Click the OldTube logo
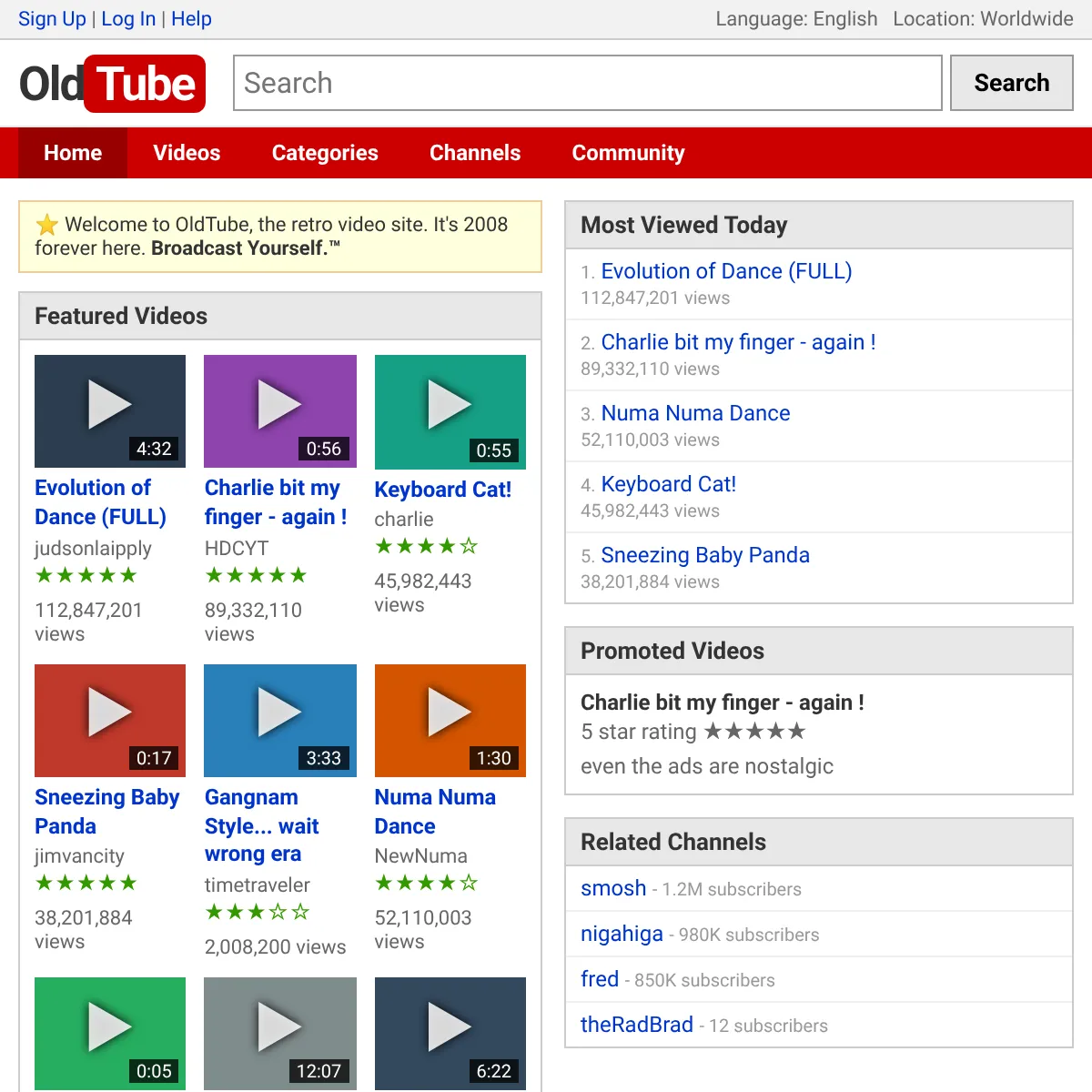This screenshot has height=1092, width=1092. (x=113, y=84)
